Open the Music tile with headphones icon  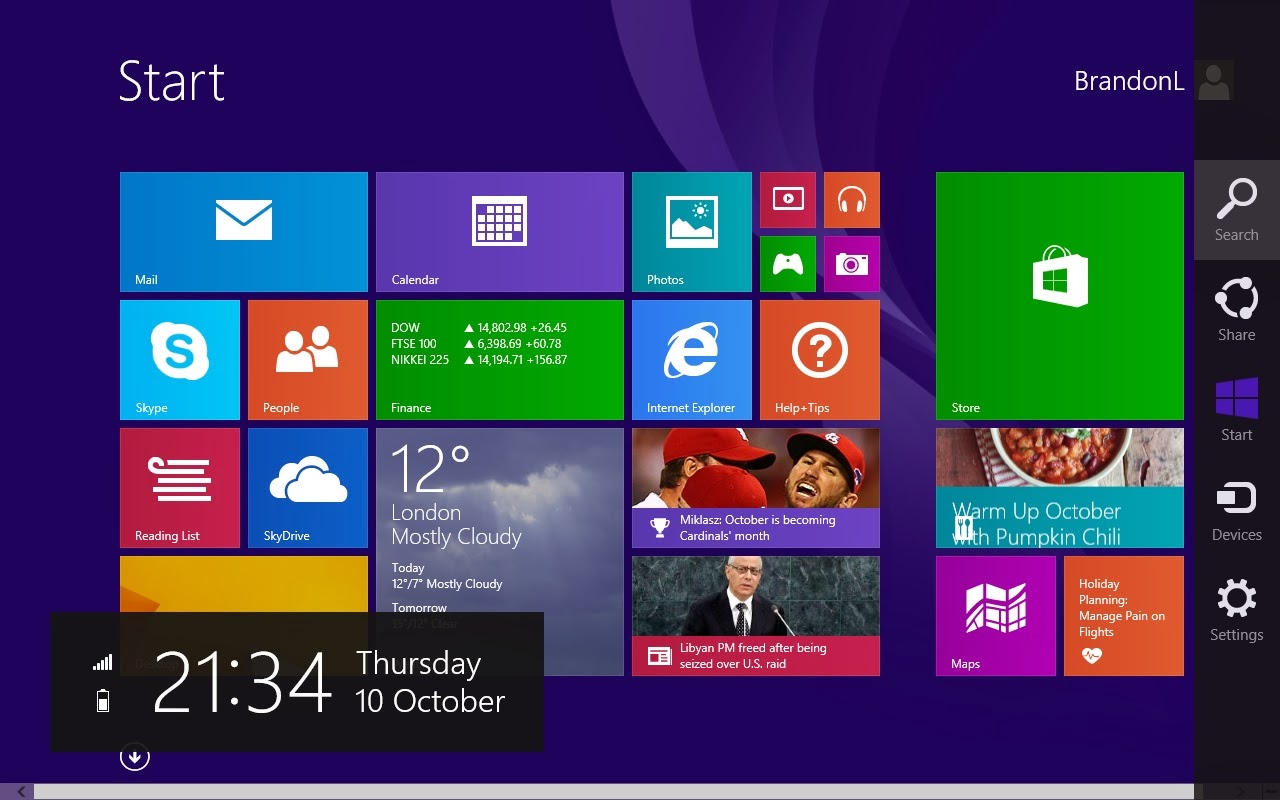tap(852, 200)
